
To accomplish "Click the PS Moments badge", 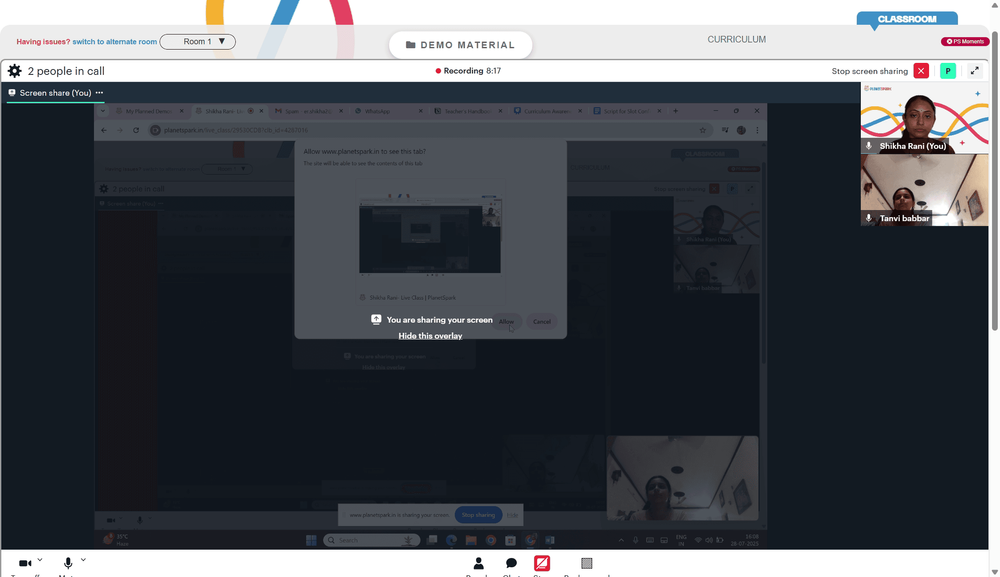I will click(965, 41).
